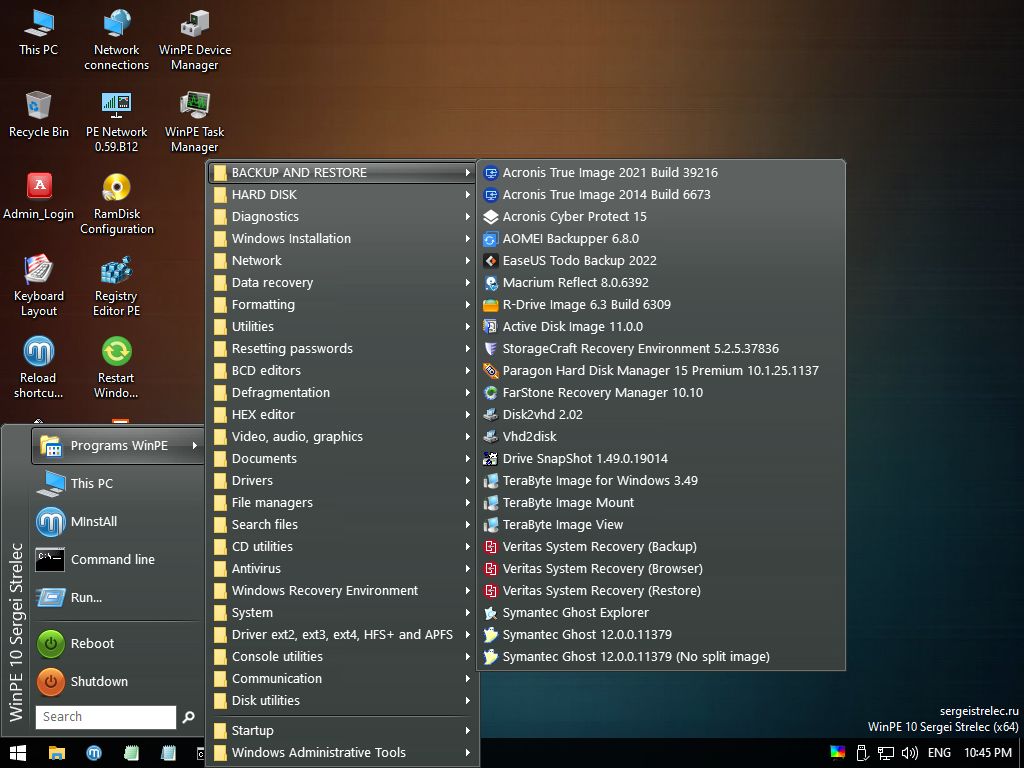The width and height of the screenshot is (1024, 768).
Task: Click the MInstAll taskbar icon
Action: click(x=94, y=753)
